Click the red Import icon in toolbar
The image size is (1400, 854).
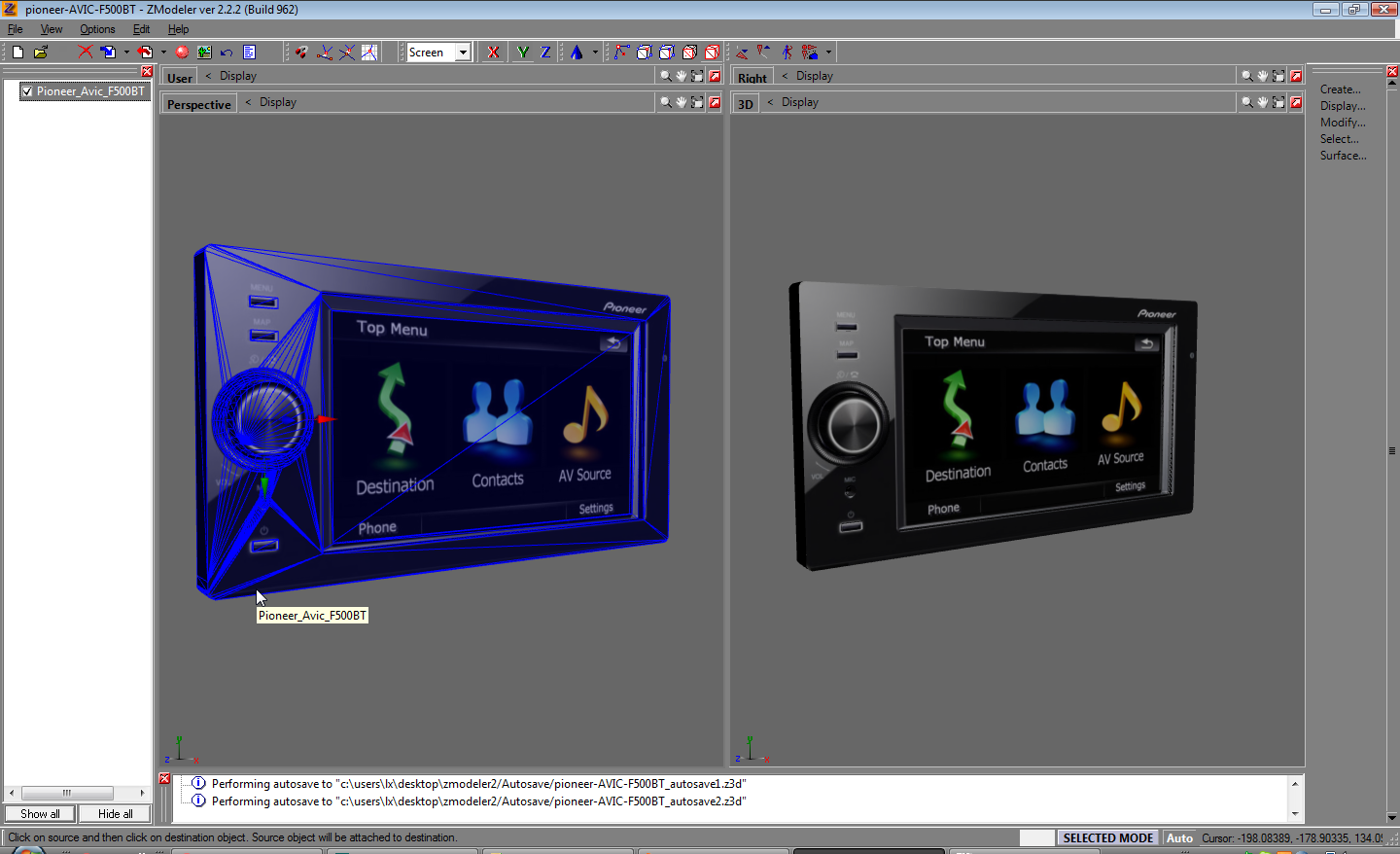tap(145, 52)
